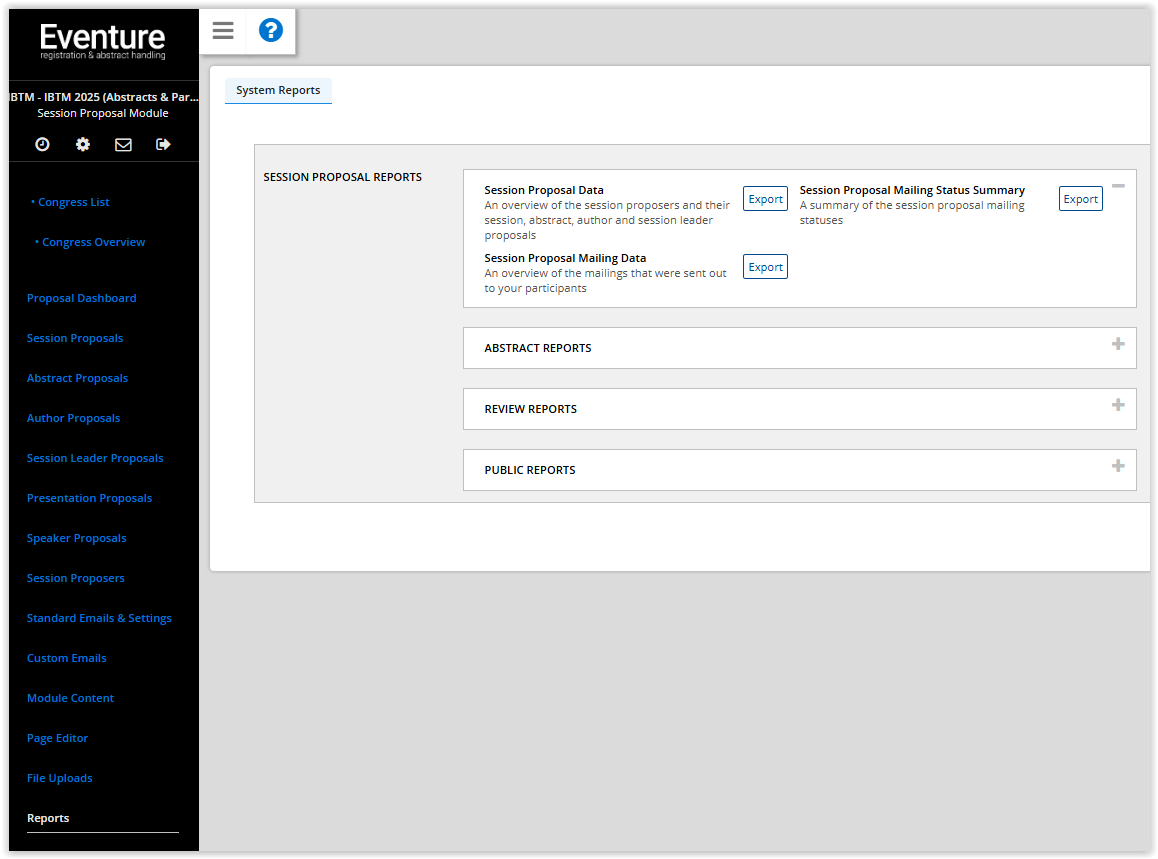Open the hamburger navigation menu

pos(222,31)
